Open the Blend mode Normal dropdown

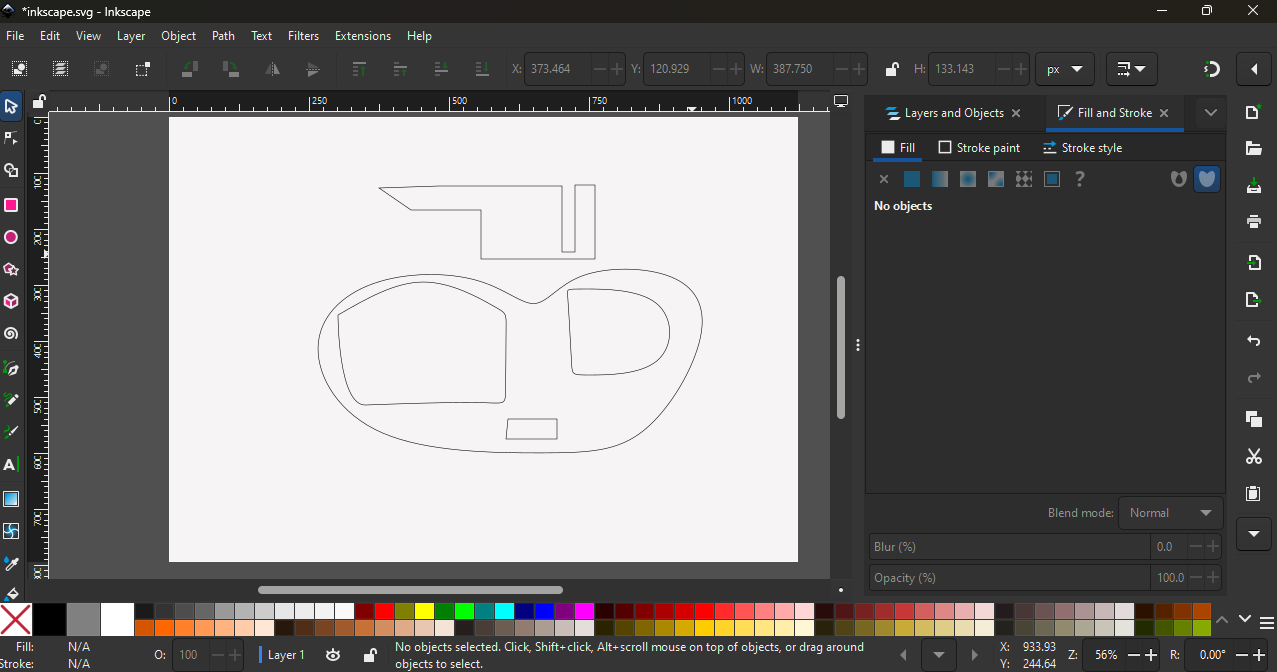[1170, 513]
